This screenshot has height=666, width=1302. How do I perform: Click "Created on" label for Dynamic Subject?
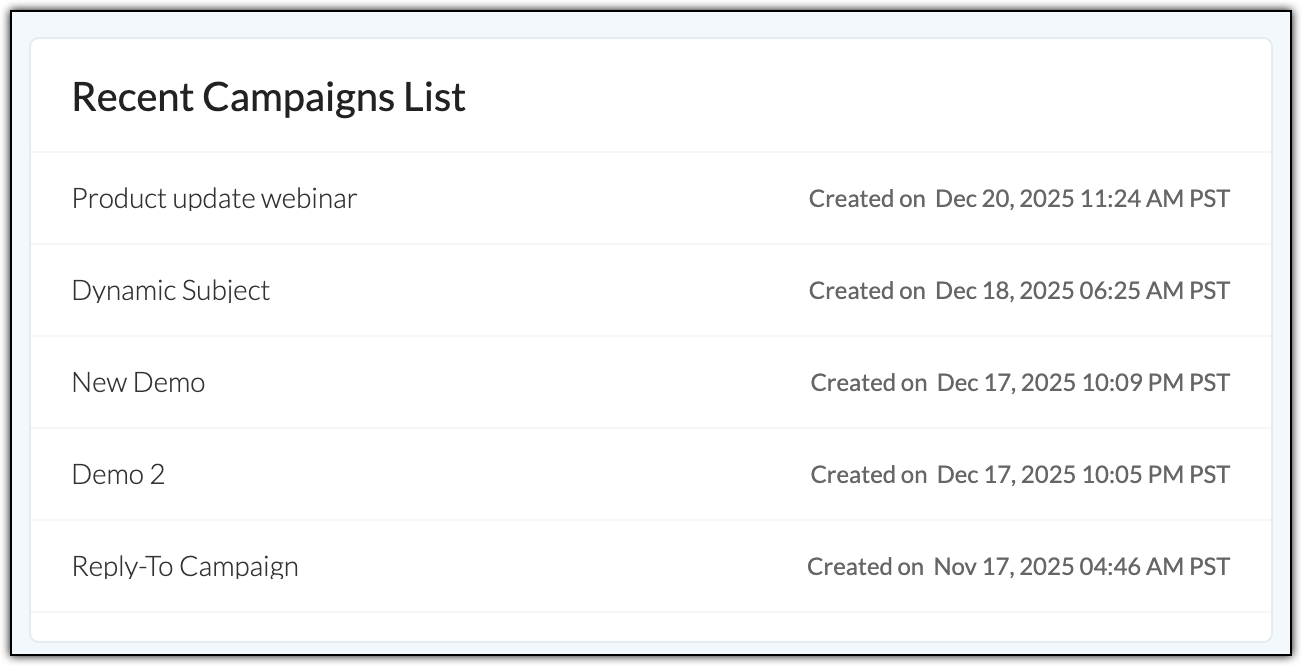tap(867, 291)
